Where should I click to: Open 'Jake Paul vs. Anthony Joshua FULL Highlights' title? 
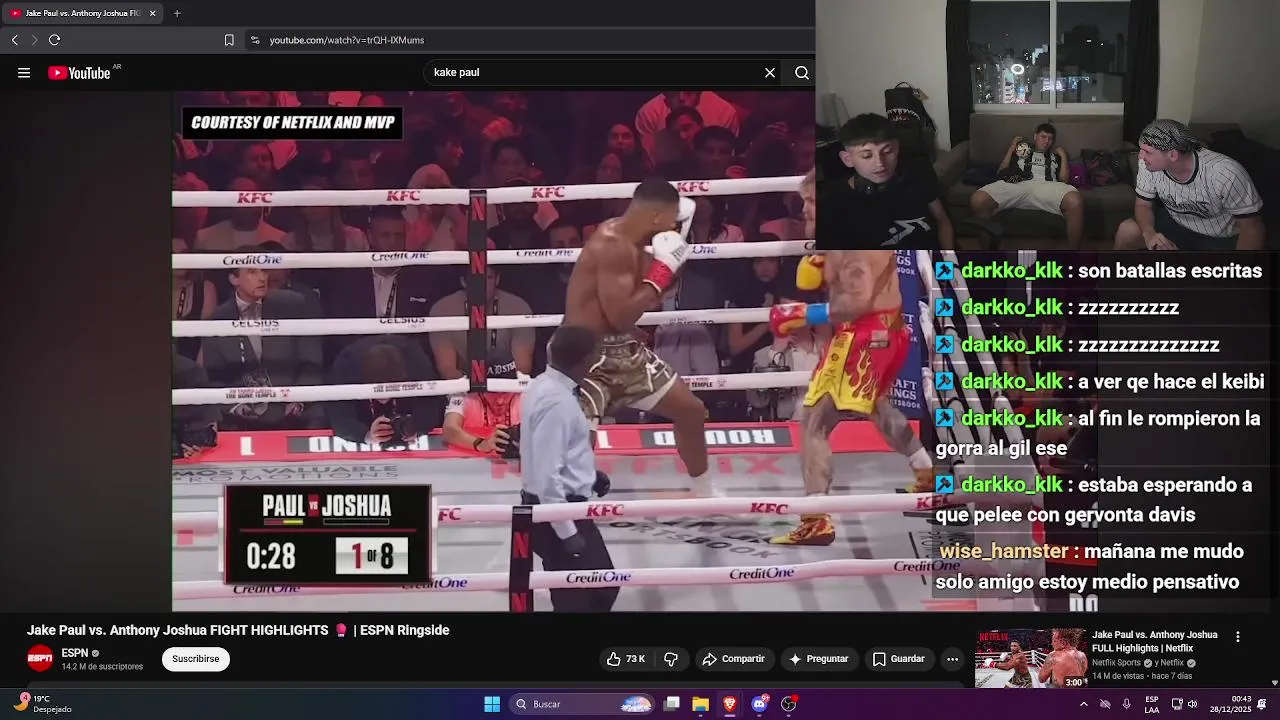pyautogui.click(x=1155, y=641)
